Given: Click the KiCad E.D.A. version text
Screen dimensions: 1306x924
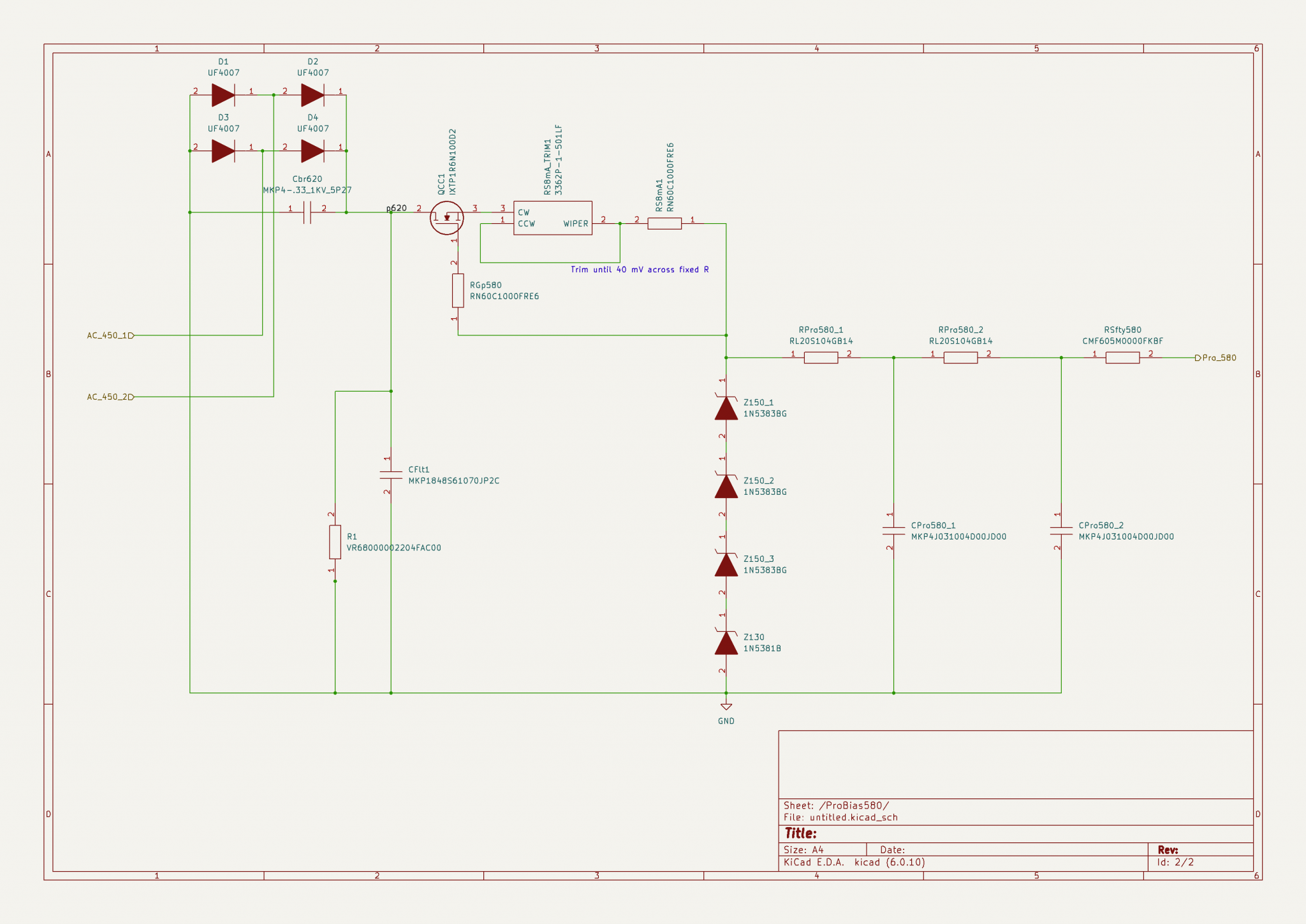Looking at the screenshot, I should tap(854, 862).
